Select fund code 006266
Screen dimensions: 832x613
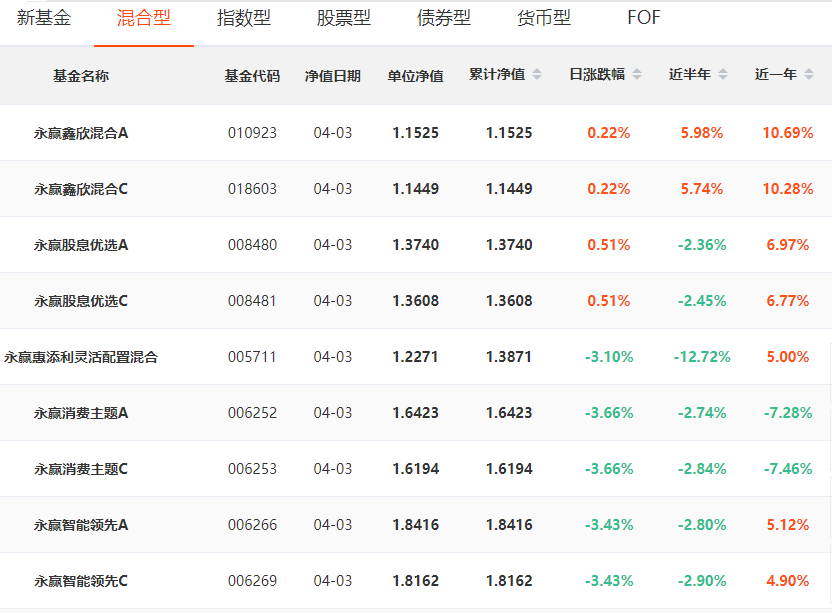point(253,525)
